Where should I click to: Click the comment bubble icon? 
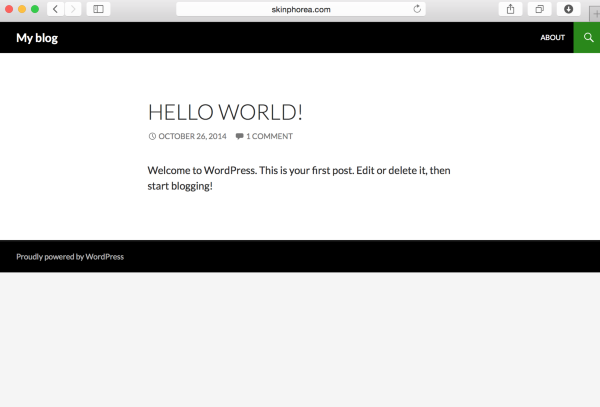tap(240, 136)
